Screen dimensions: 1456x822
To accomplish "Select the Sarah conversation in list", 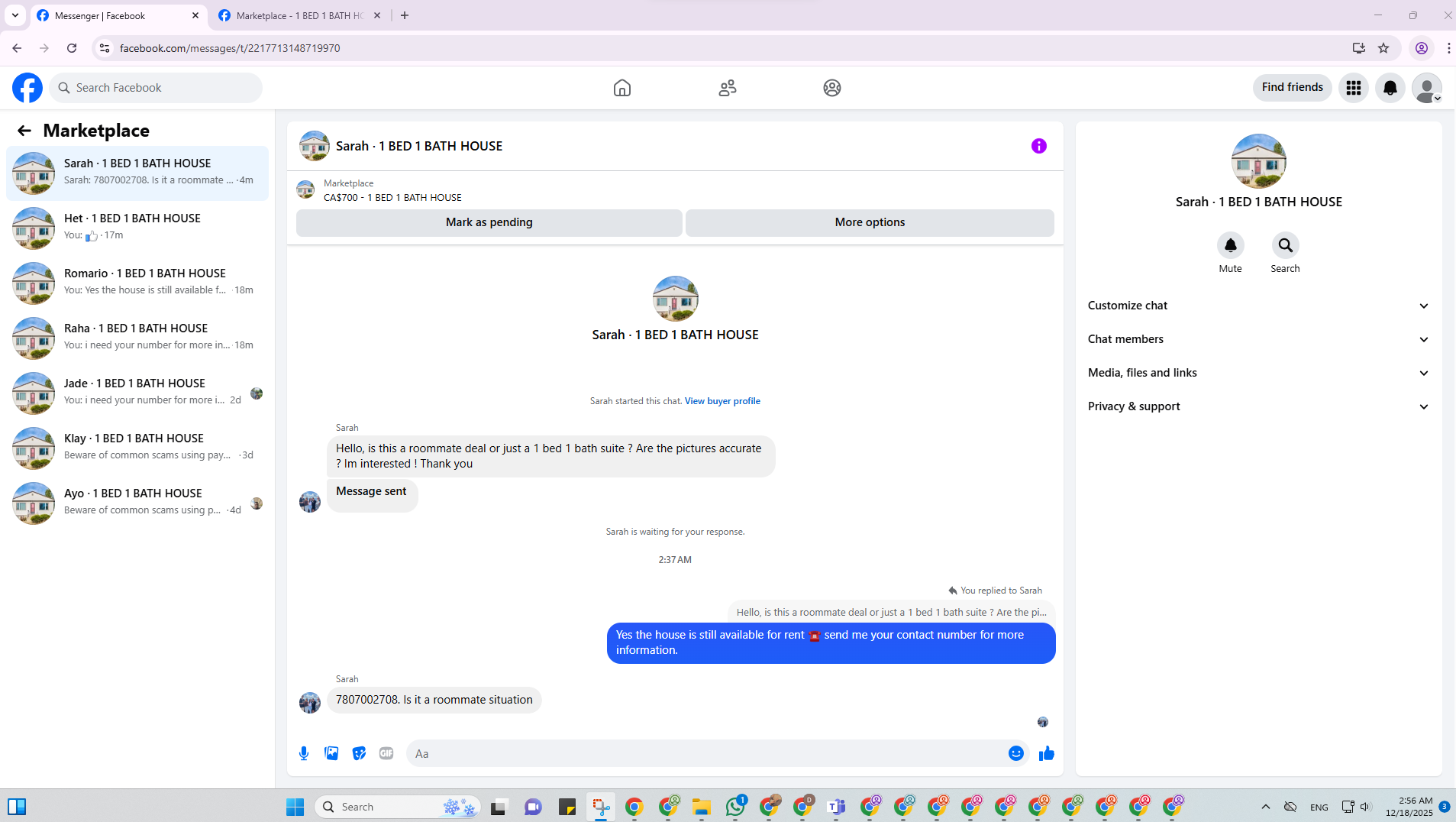I will 137,173.
